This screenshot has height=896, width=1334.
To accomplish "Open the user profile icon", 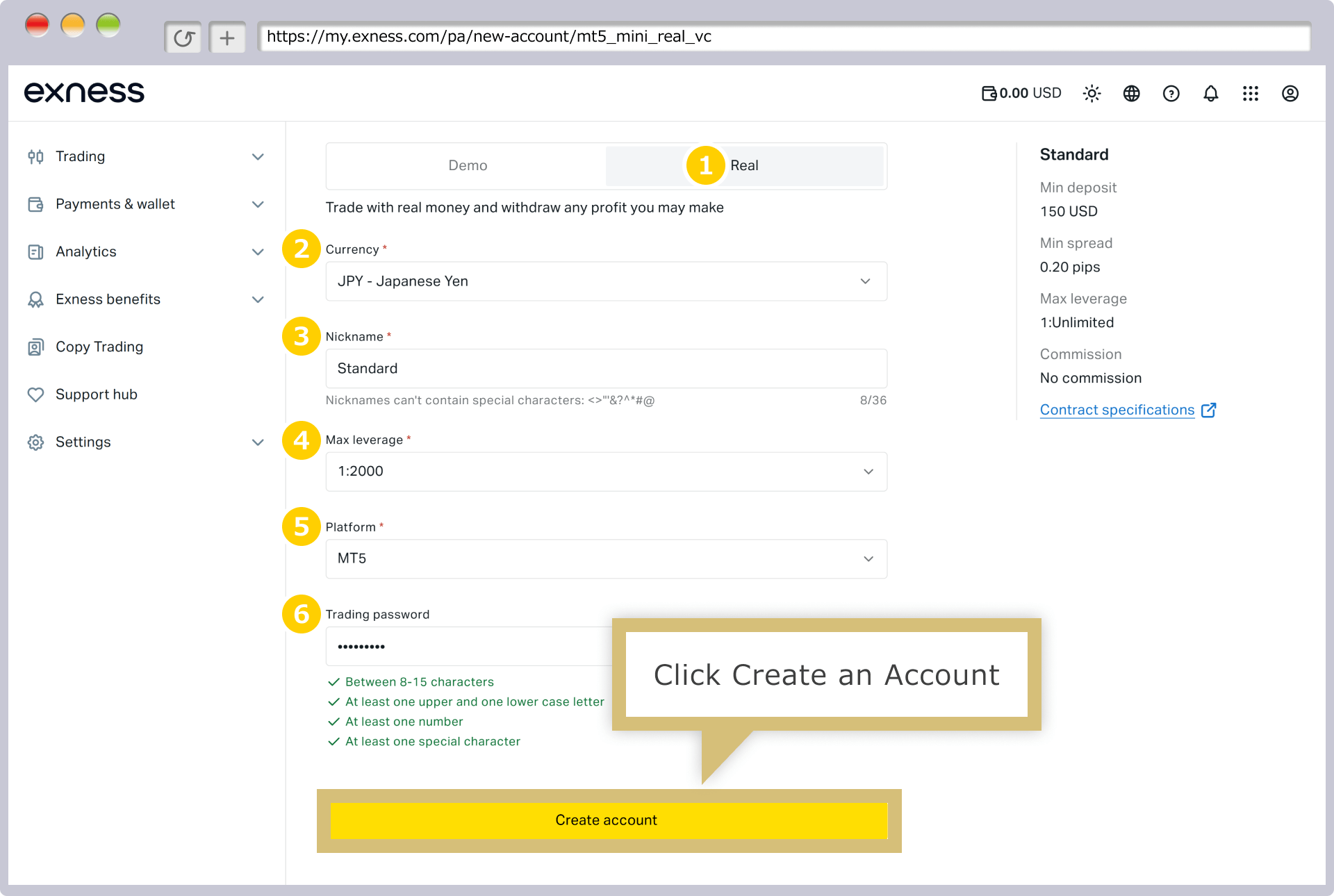I will tap(1290, 93).
